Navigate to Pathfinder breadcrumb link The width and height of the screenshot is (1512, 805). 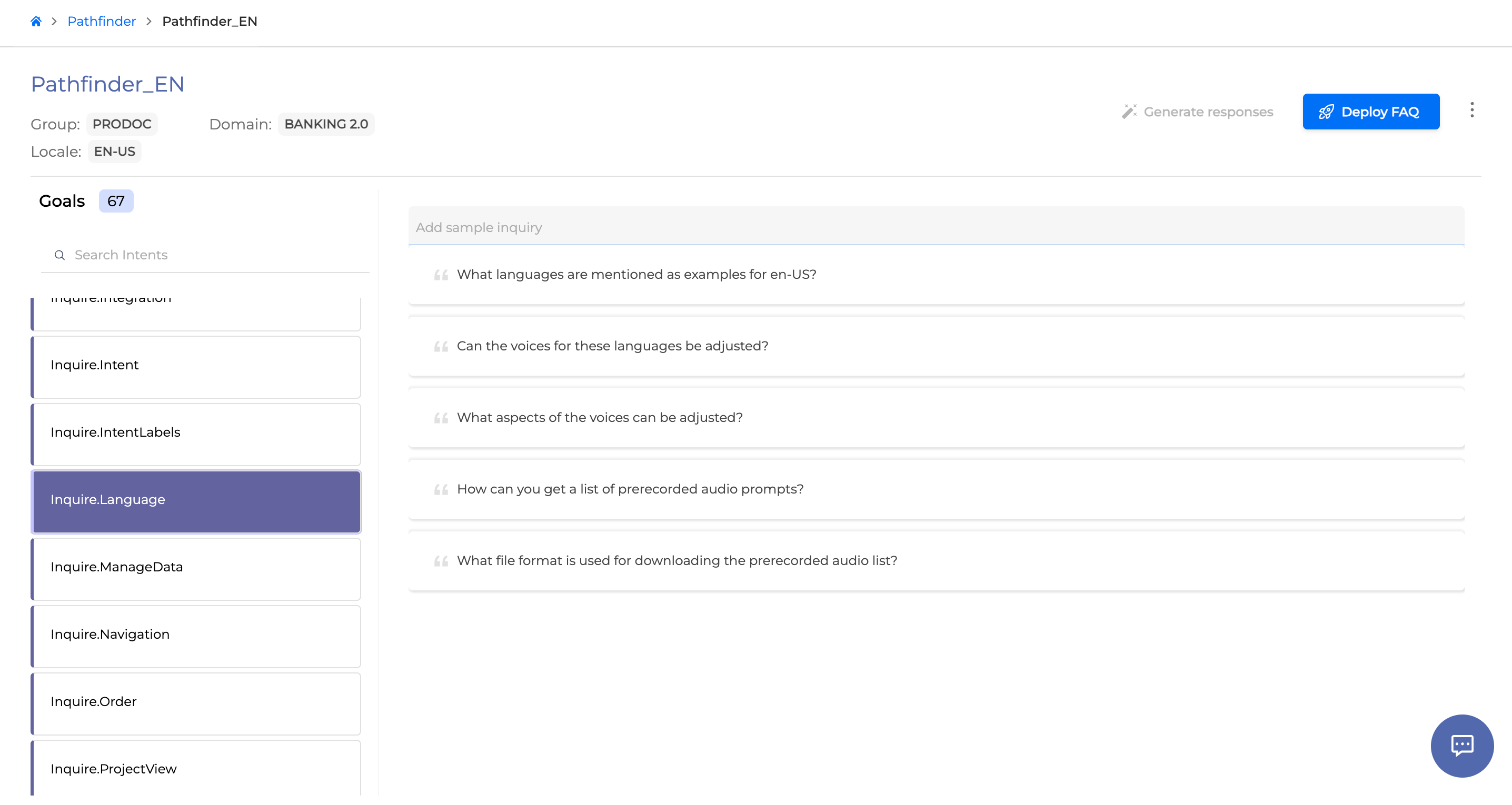click(x=102, y=21)
